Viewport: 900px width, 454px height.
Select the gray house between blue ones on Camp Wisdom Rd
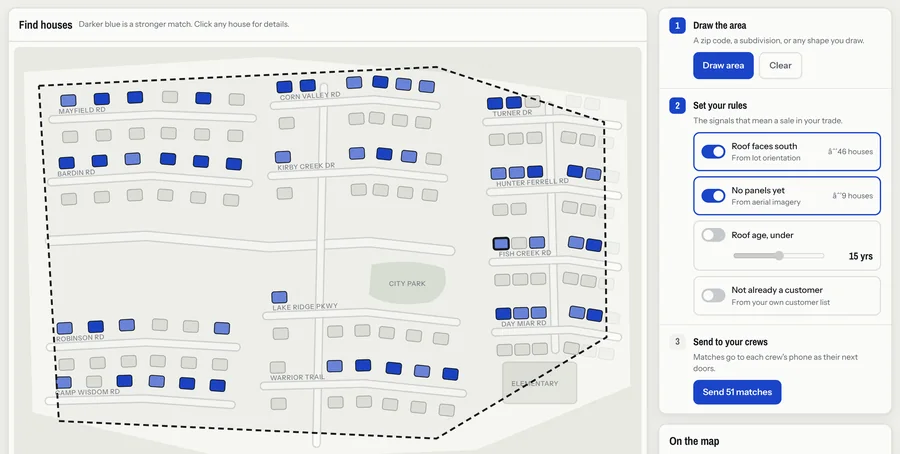94,382
